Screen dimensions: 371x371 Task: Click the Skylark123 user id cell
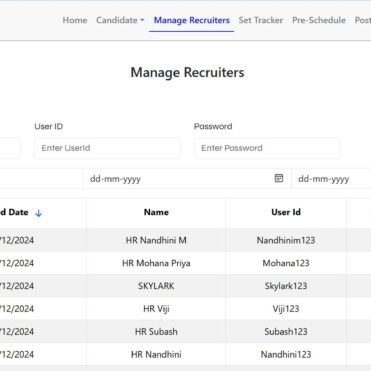coord(286,286)
